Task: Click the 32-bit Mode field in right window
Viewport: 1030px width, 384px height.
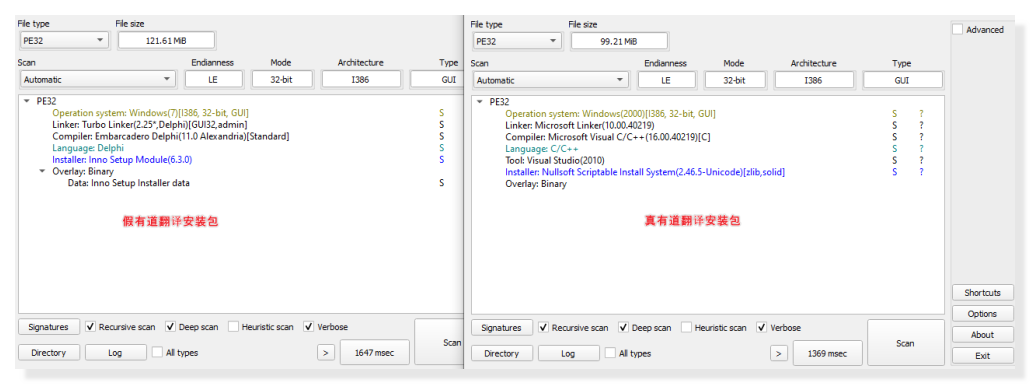Action: pyautogui.click(x=734, y=80)
